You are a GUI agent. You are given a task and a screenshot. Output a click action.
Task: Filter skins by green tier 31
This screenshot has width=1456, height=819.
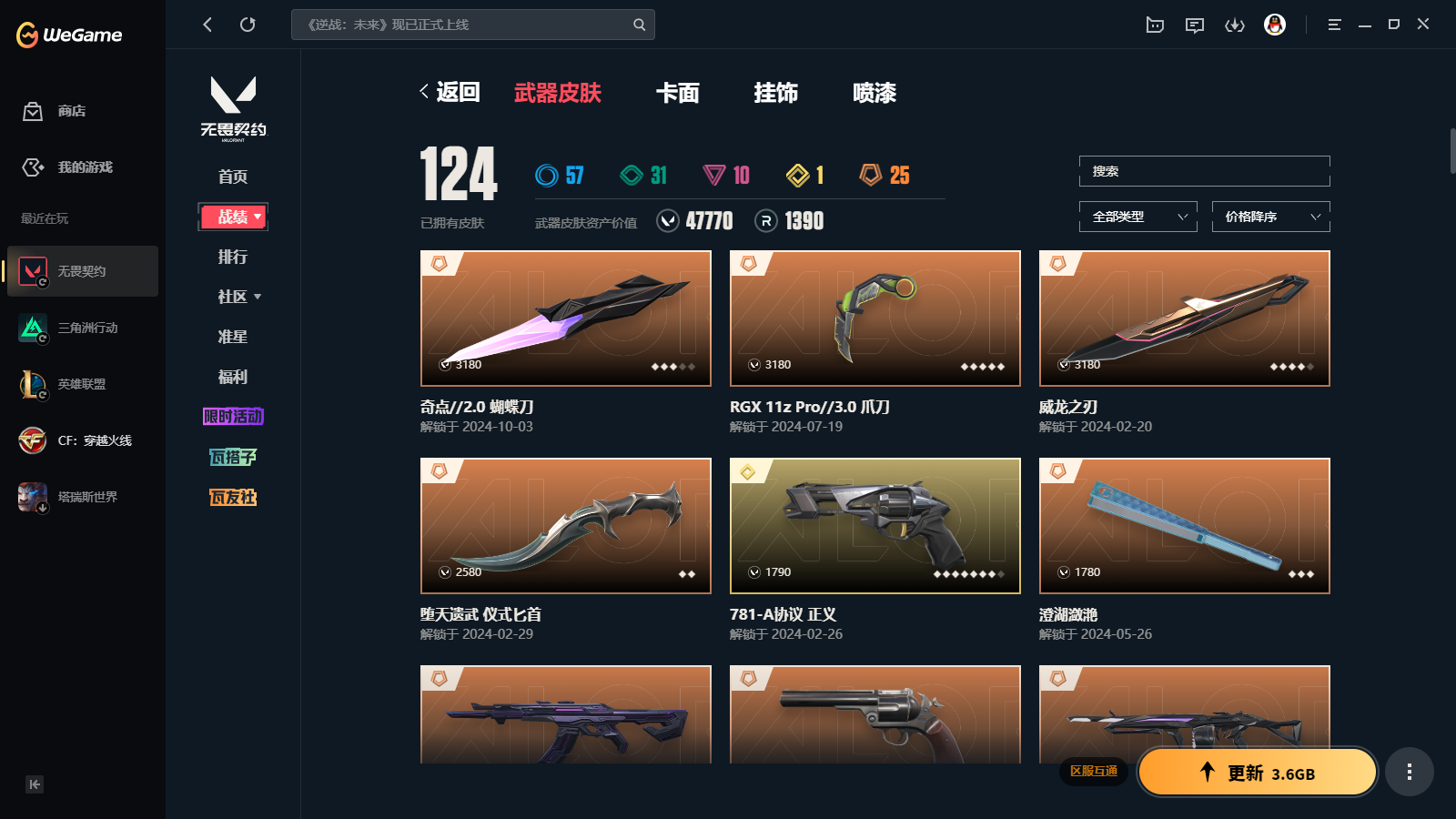coord(643,175)
